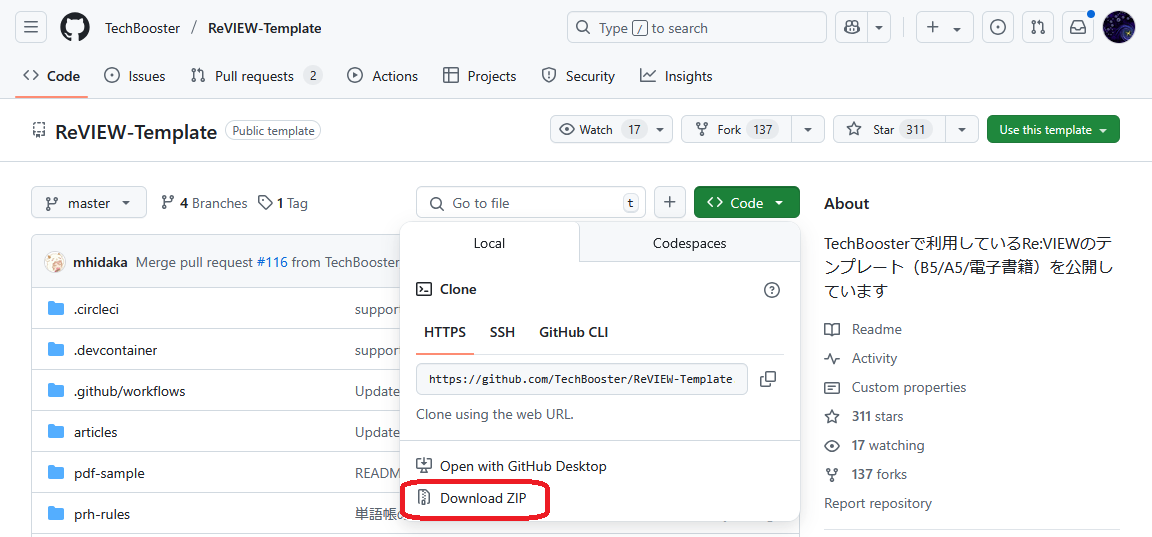Switch to the Projects tab

pos(480,76)
